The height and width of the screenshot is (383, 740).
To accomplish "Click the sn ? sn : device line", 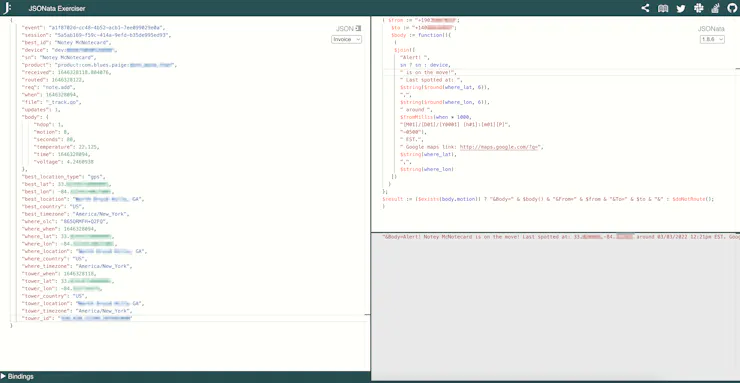I will pyautogui.click(x=425, y=65).
